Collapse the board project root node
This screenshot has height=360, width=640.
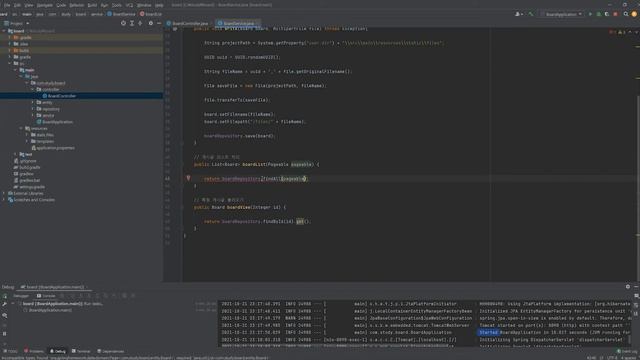click(4, 31)
